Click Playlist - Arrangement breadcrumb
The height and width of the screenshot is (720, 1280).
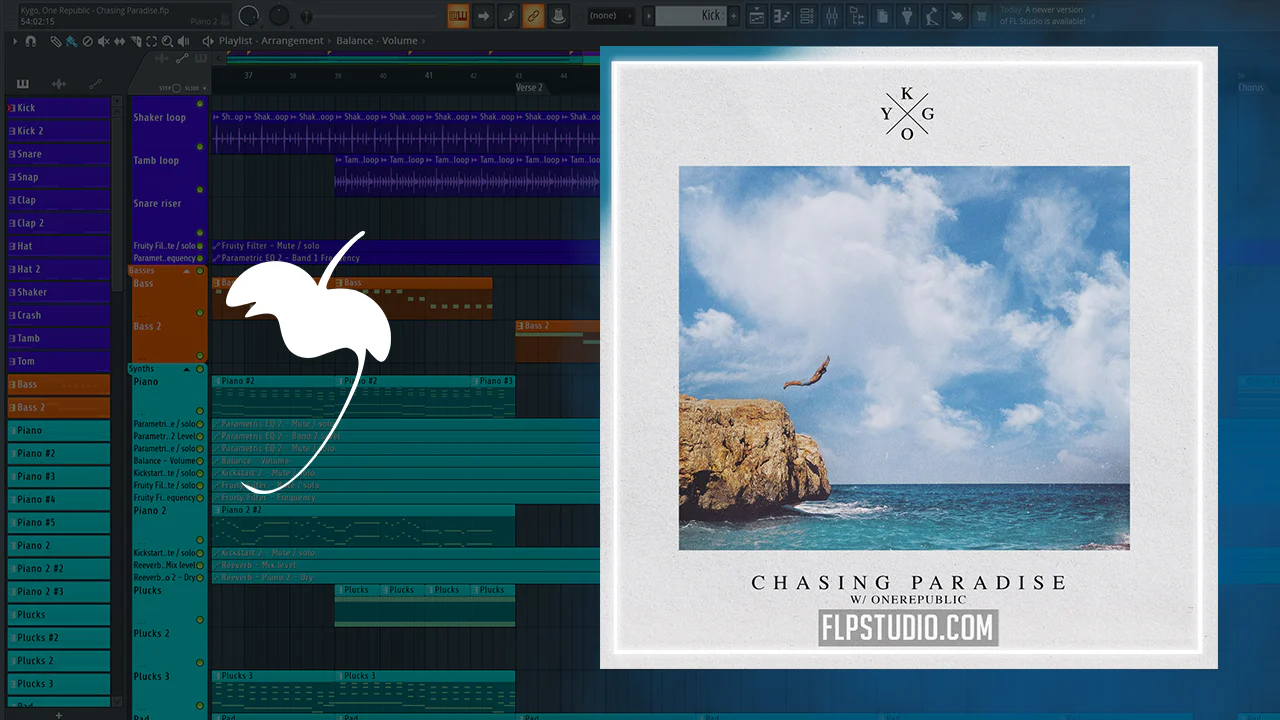271,41
